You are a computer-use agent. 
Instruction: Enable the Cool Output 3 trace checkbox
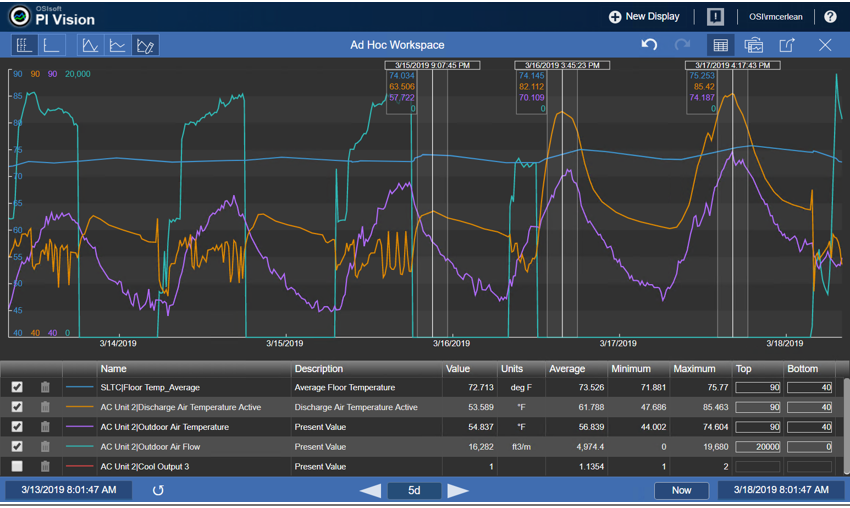point(17,467)
